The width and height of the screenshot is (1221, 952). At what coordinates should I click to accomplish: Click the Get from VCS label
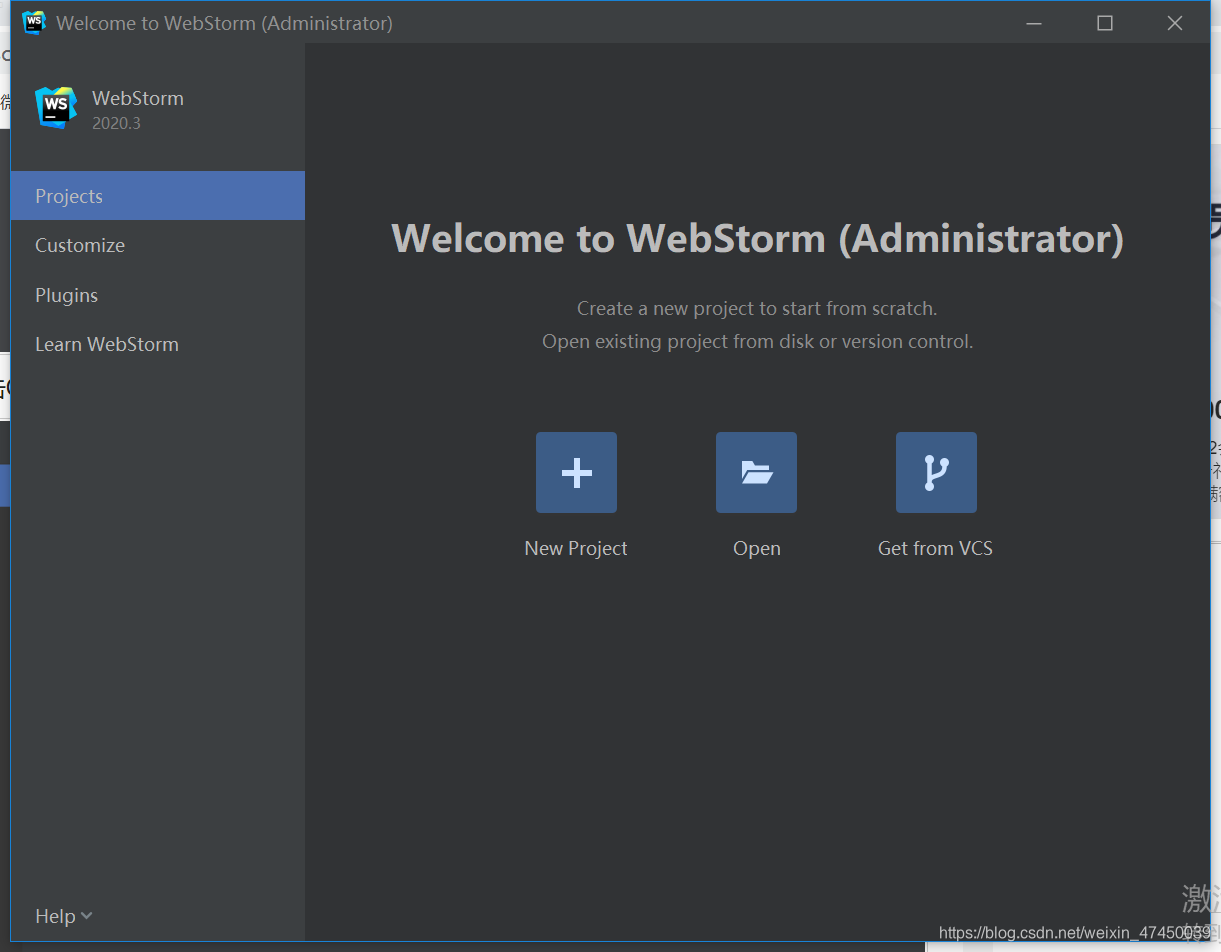[x=935, y=548]
